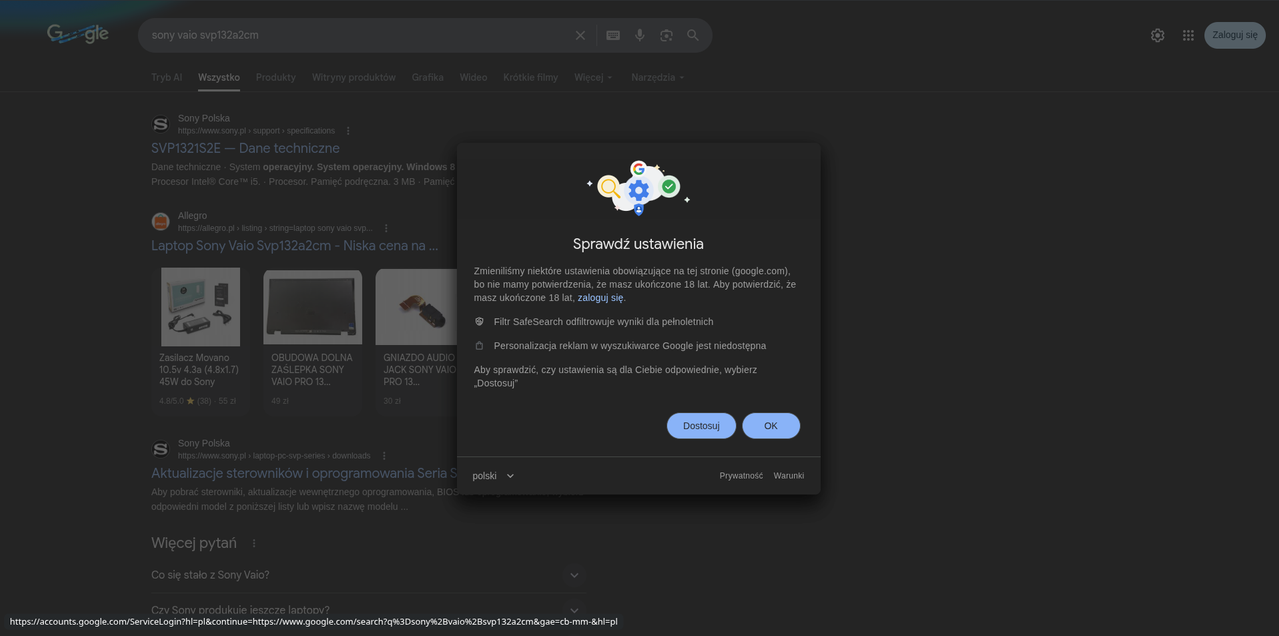Search by image with the camera lens icon
1279x636 pixels.
click(666, 35)
